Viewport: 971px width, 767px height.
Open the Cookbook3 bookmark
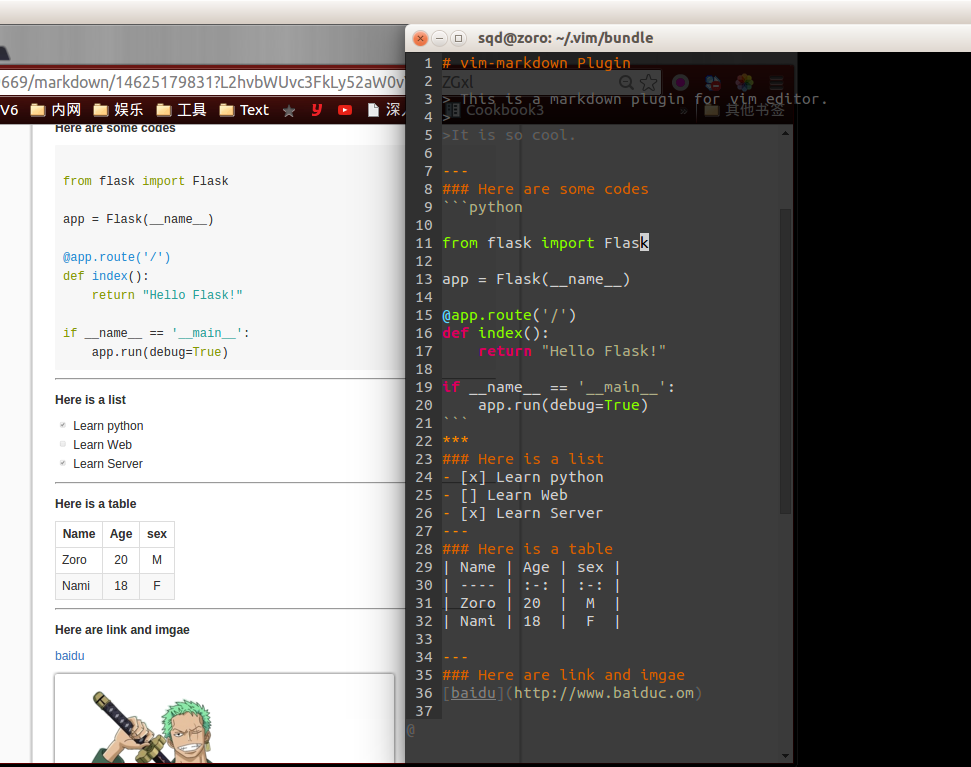coord(495,110)
